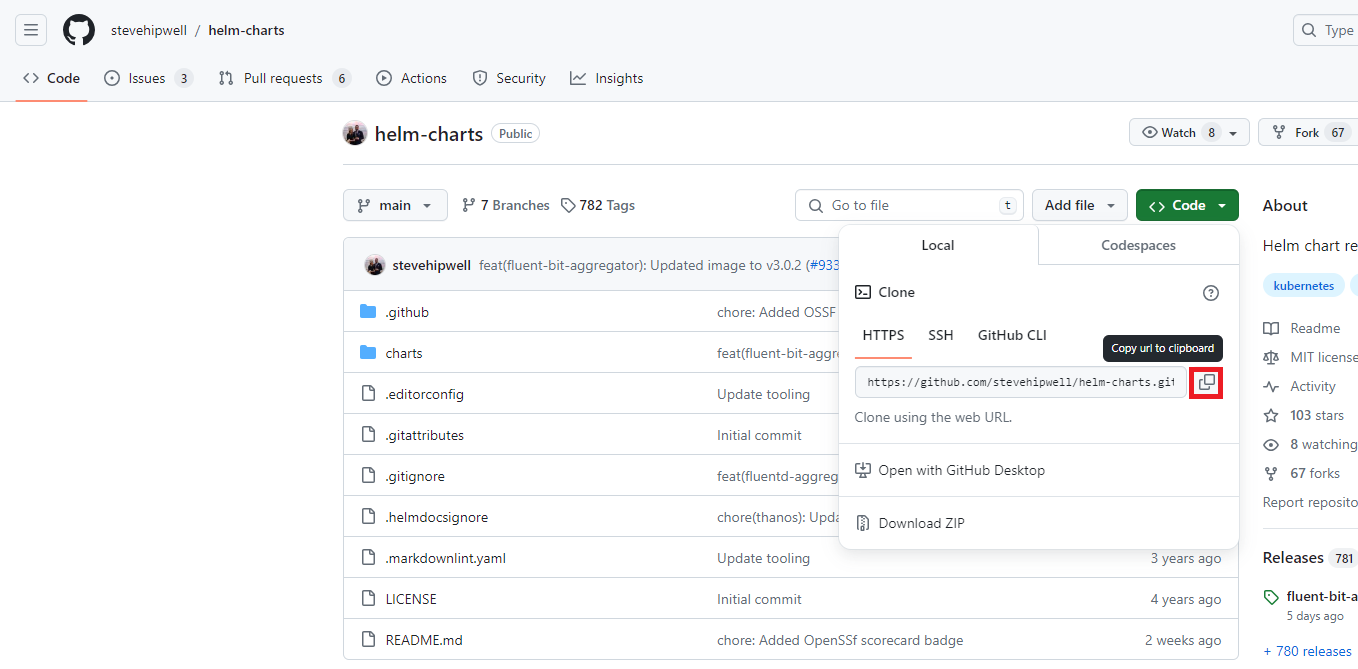Viewport: 1358px width, 669px height.
Task: Open the hamburger navigation menu
Action: point(31,30)
